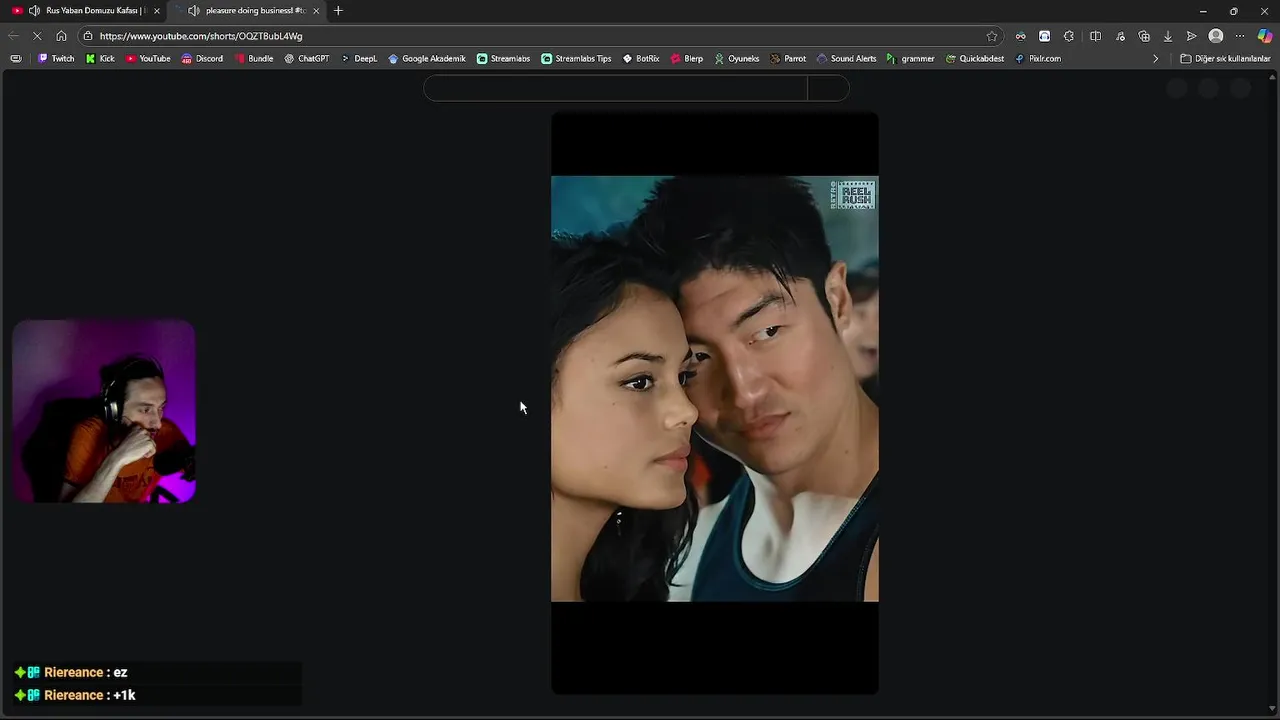The width and height of the screenshot is (1280, 720).
Task: Click the first icon-only bookmark on favorites bar
Action: (x=15, y=59)
